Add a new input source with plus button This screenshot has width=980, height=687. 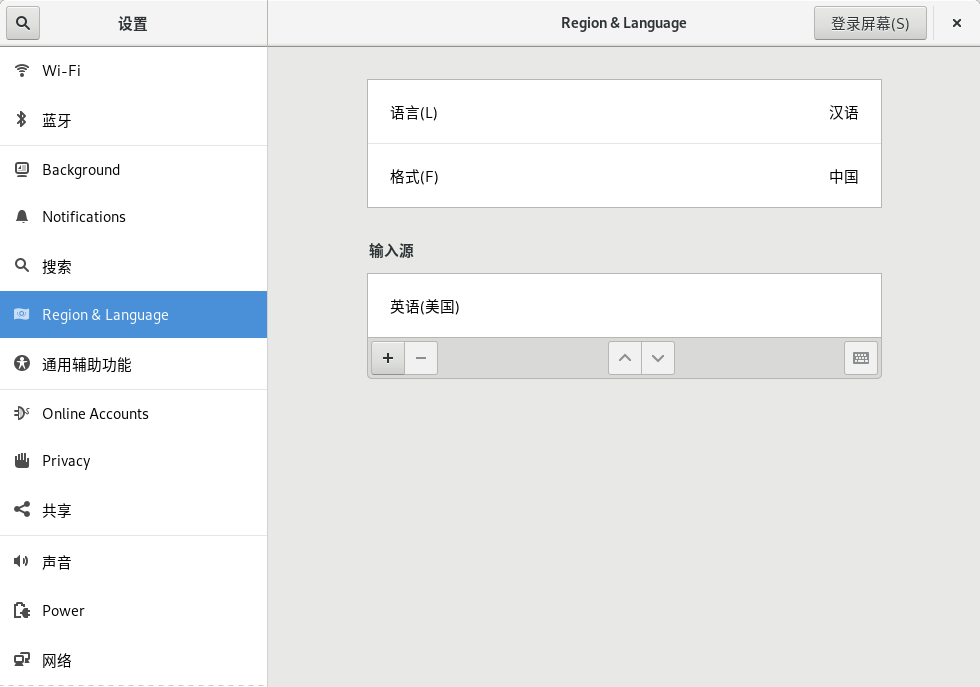[388, 358]
